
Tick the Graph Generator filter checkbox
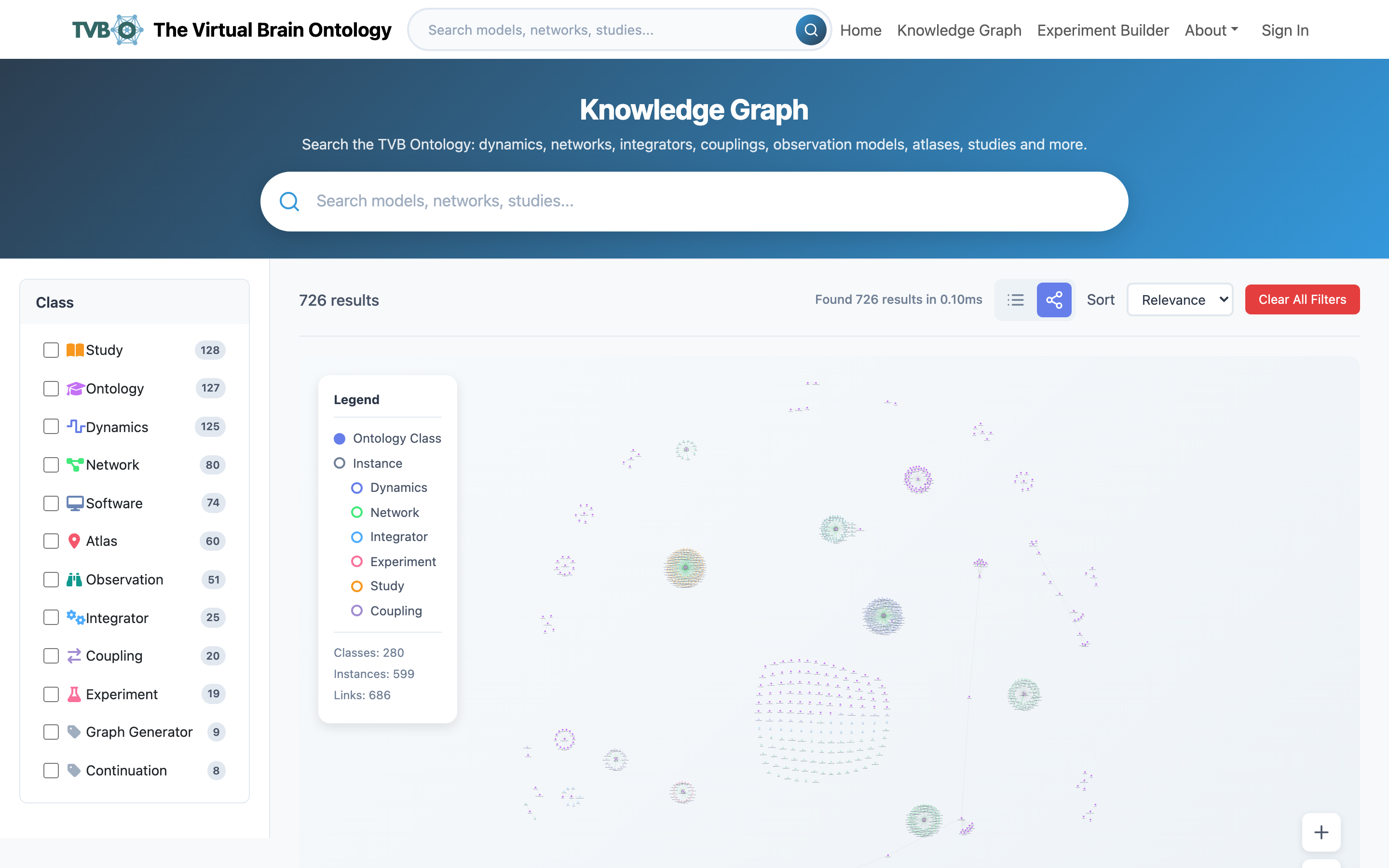point(51,732)
